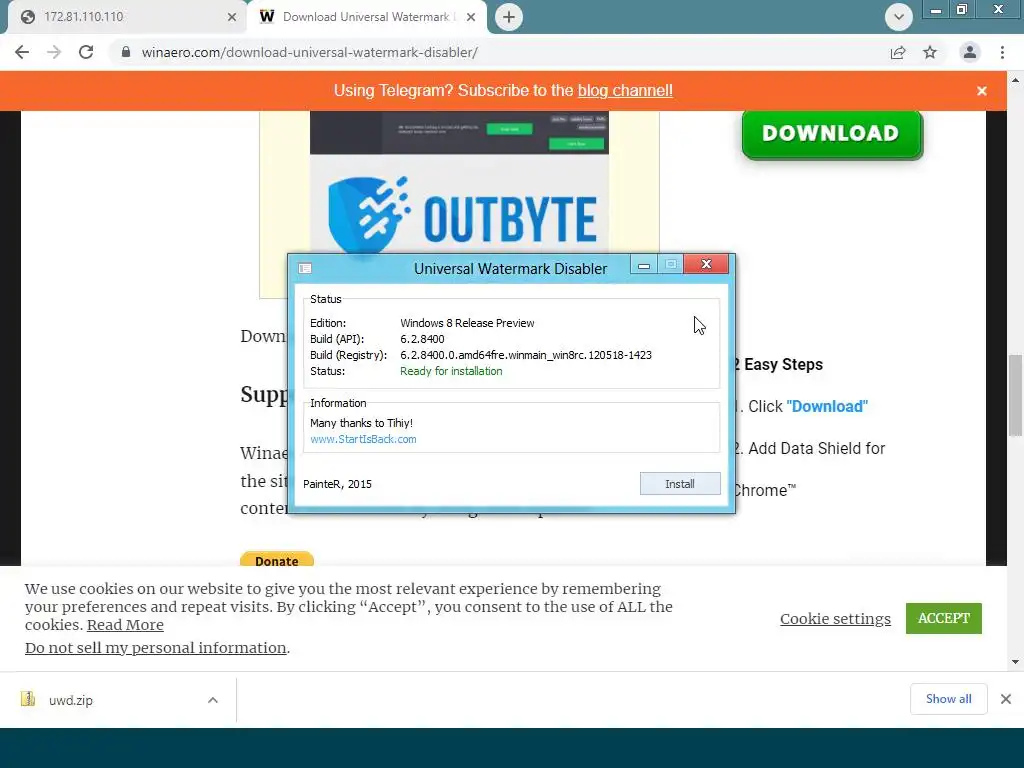Click the Windows 8 Release Preview edition text

pos(467,323)
